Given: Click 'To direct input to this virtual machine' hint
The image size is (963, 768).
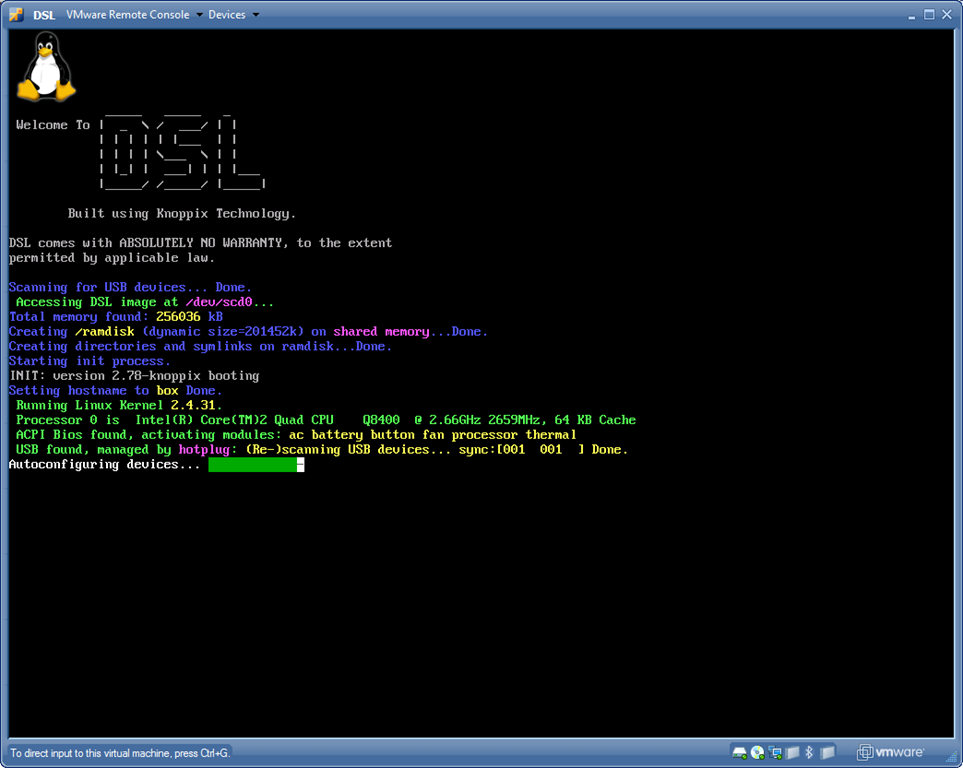Looking at the screenshot, I should coord(120,753).
